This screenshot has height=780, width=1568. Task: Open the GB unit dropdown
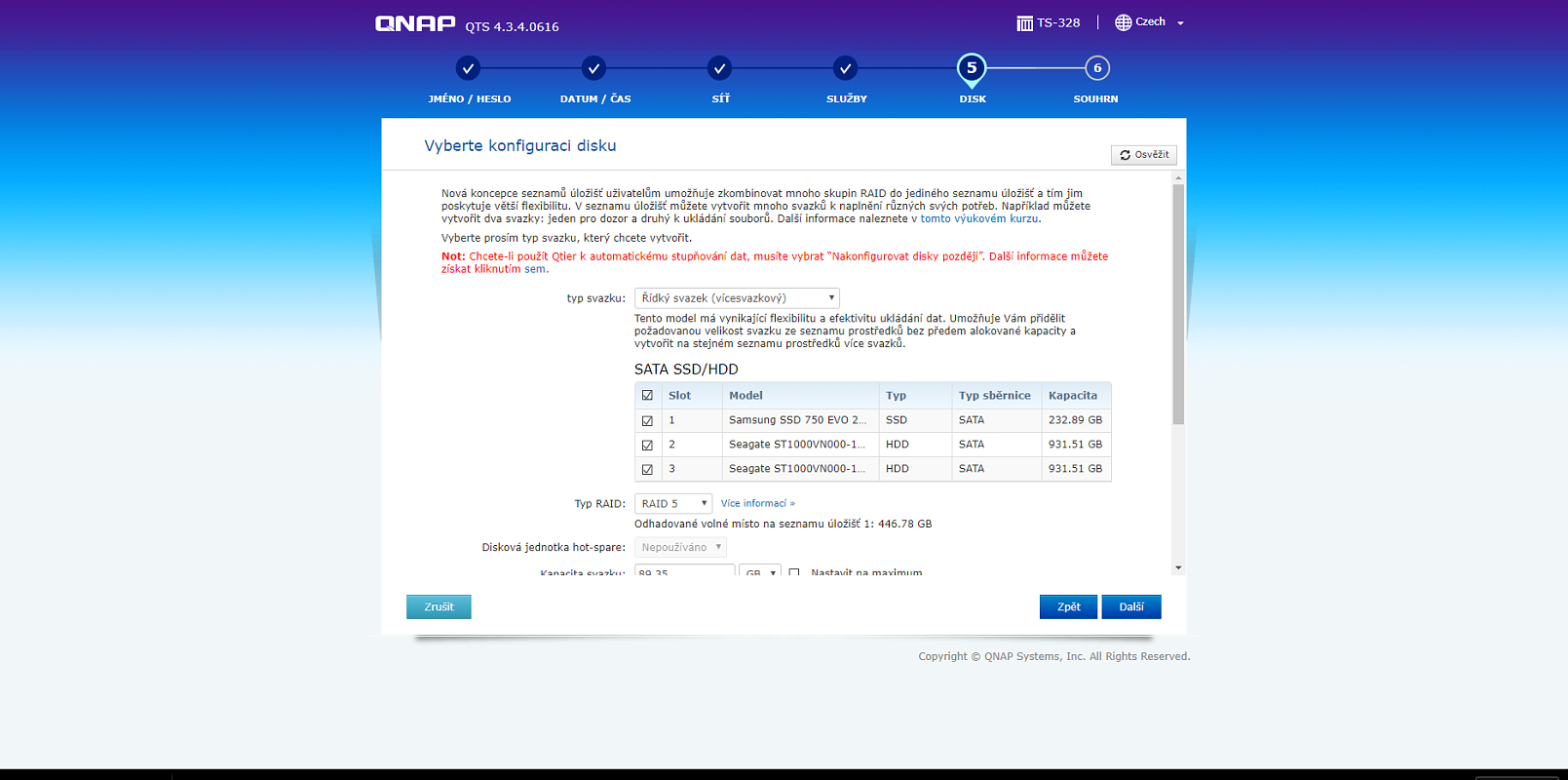[x=760, y=569]
